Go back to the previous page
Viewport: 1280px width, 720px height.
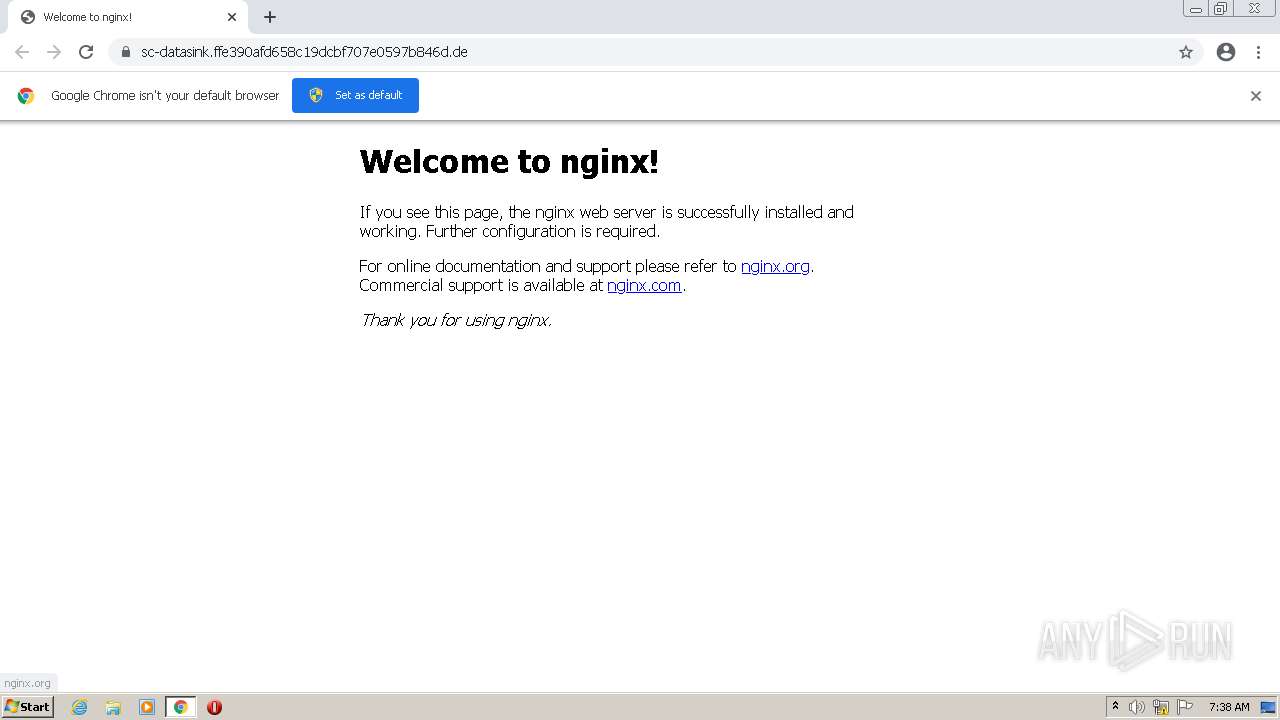(22, 52)
